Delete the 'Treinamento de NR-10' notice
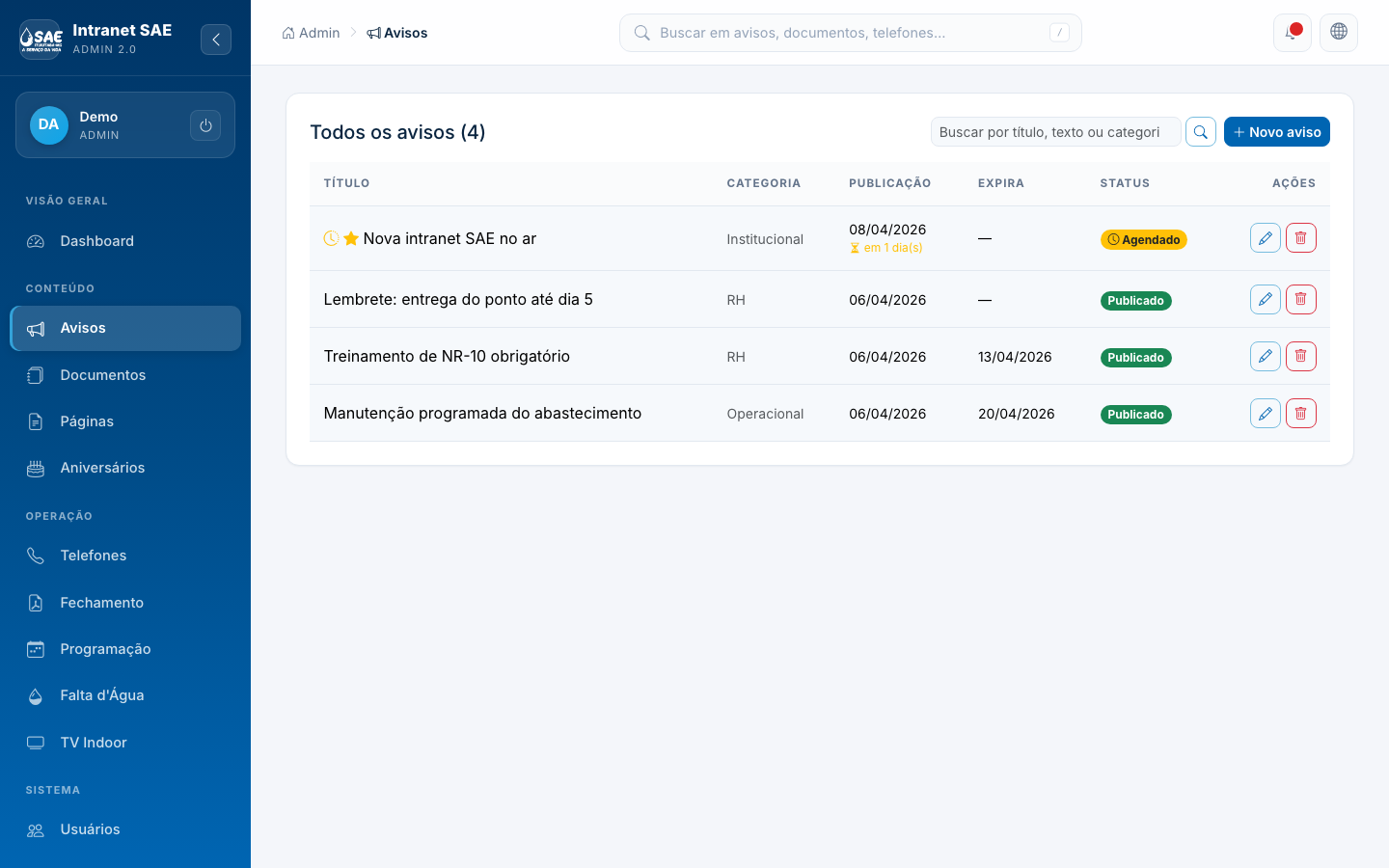This screenshot has width=1389, height=868. tap(1301, 356)
